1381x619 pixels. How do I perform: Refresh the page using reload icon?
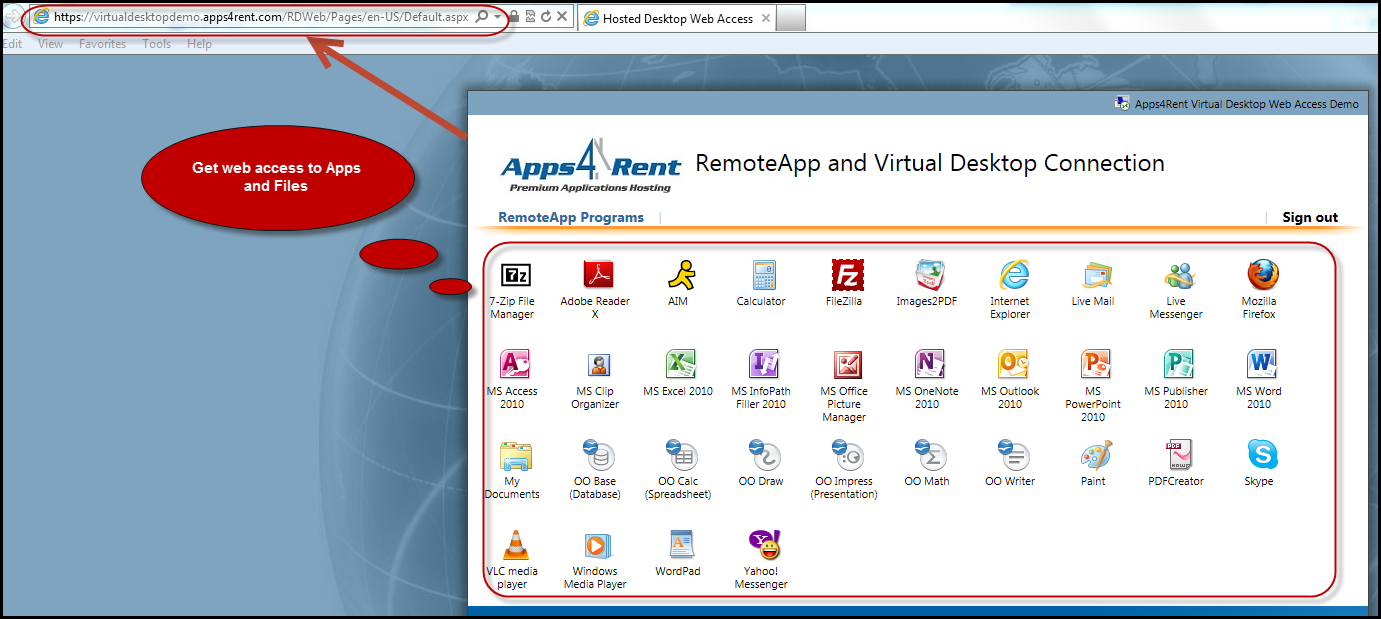click(546, 17)
